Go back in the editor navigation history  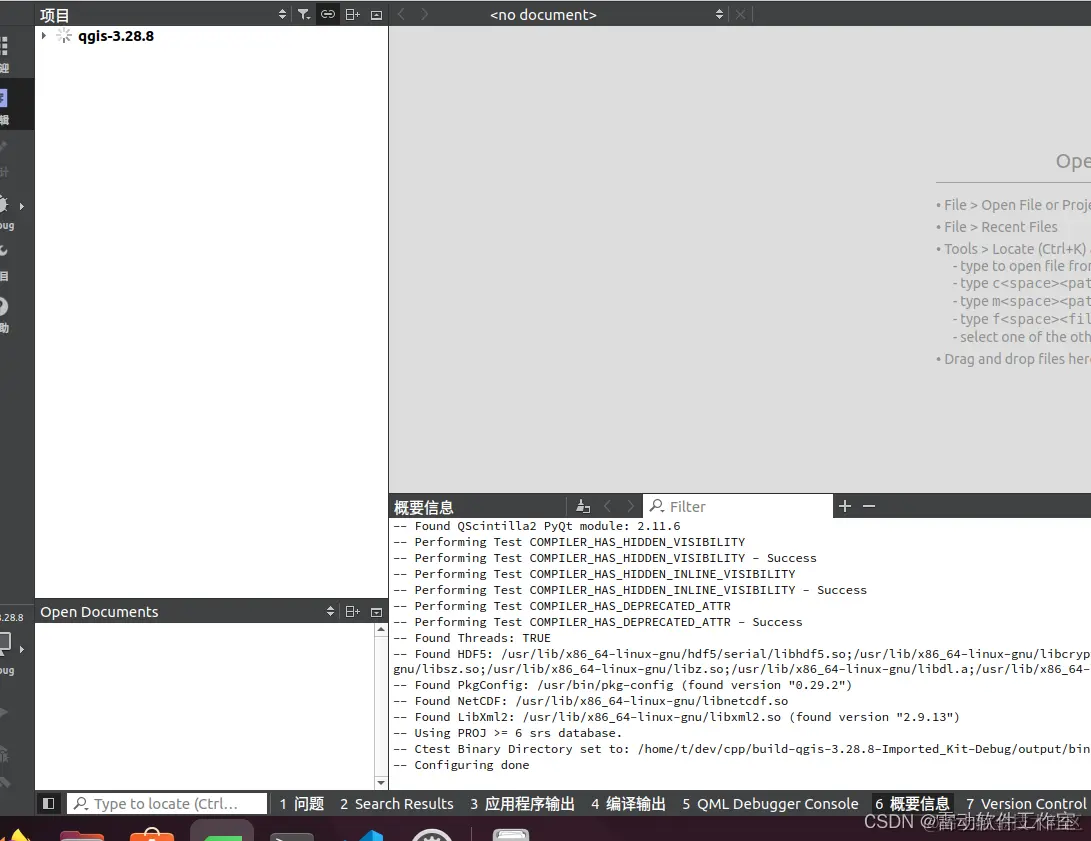pos(401,14)
